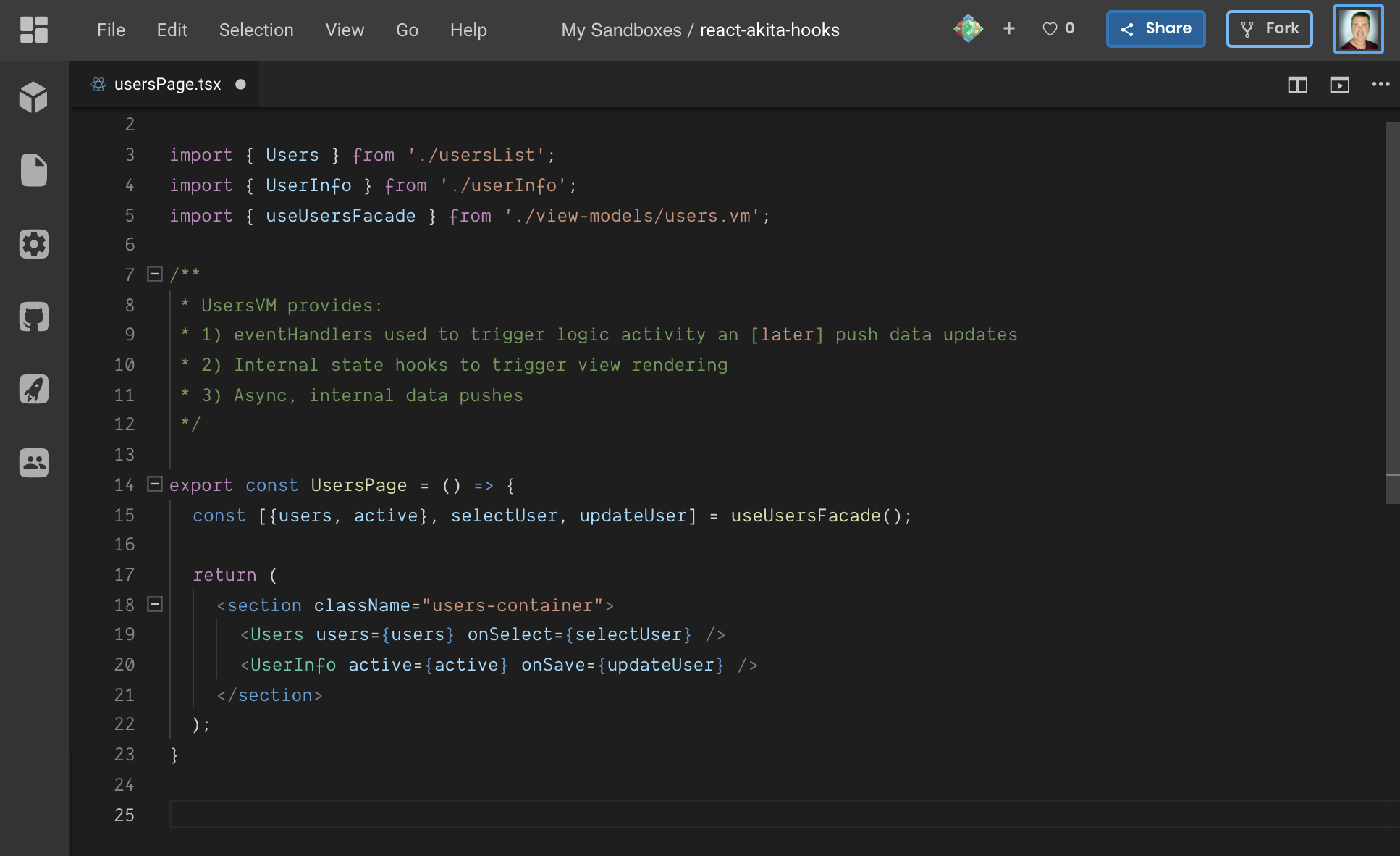Click the plus icon to create a sandbox
Viewport: 1400px width, 856px height.
[1009, 29]
